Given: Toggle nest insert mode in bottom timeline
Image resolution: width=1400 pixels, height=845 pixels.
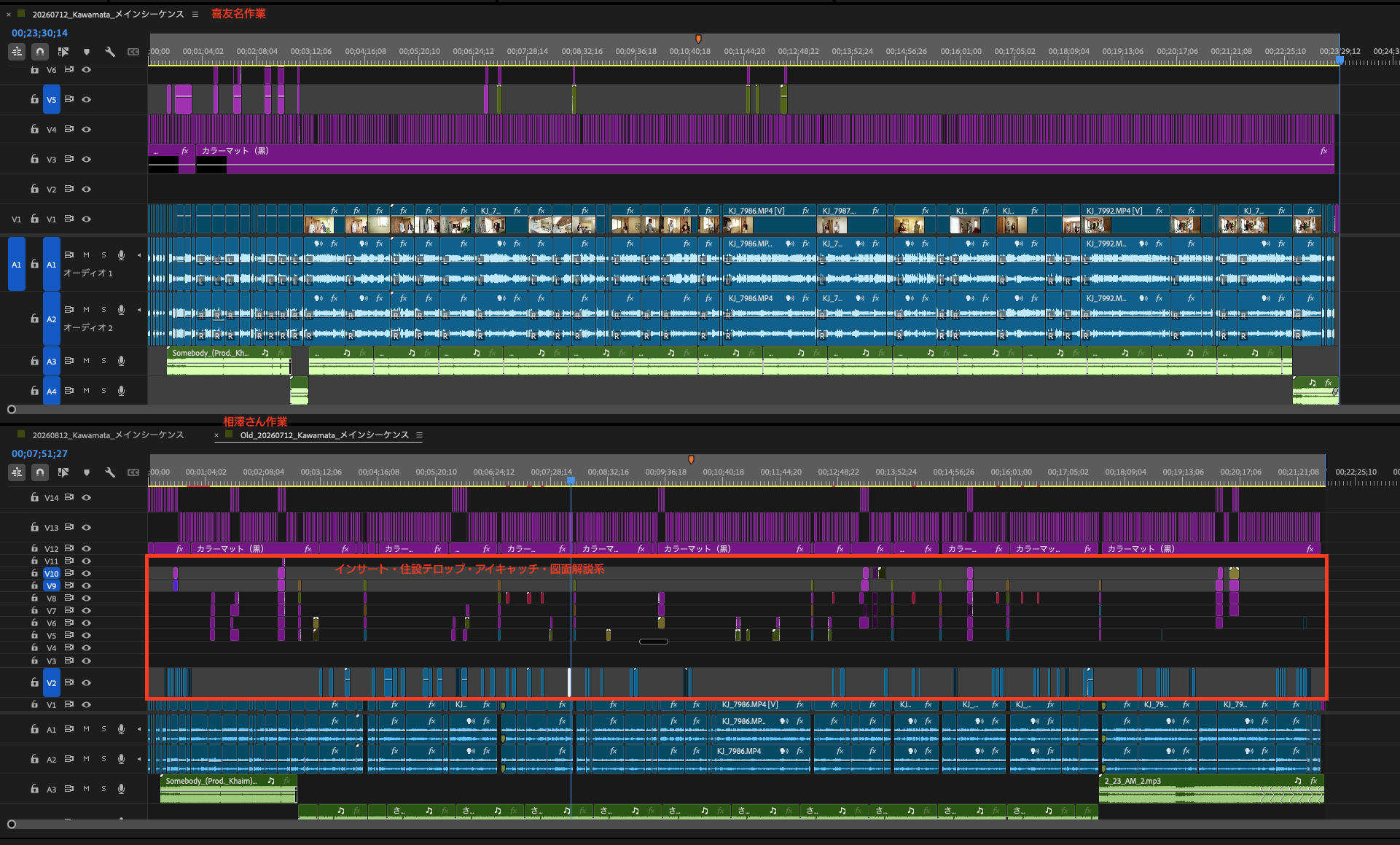Looking at the screenshot, I should click(x=17, y=472).
